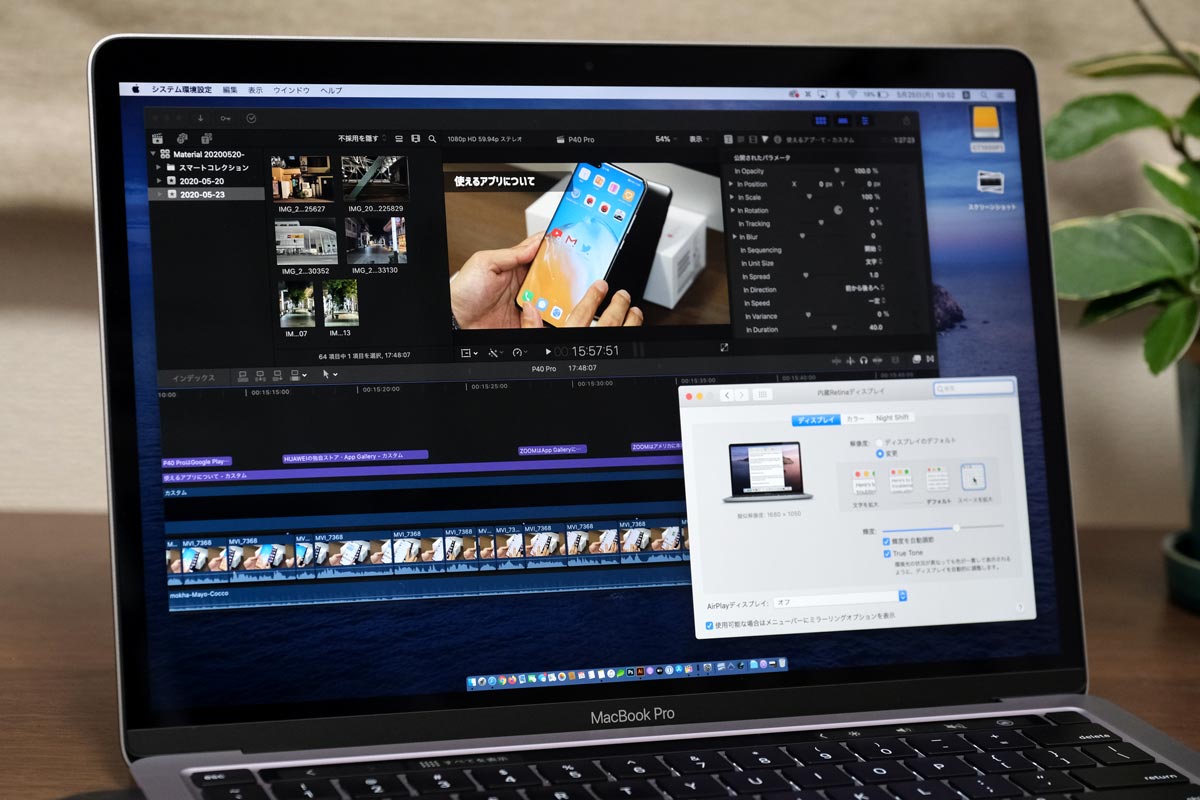The width and height of the screenshot is (1200, 800).
Task: Open the effects browser icon
Action: point(917,360)
